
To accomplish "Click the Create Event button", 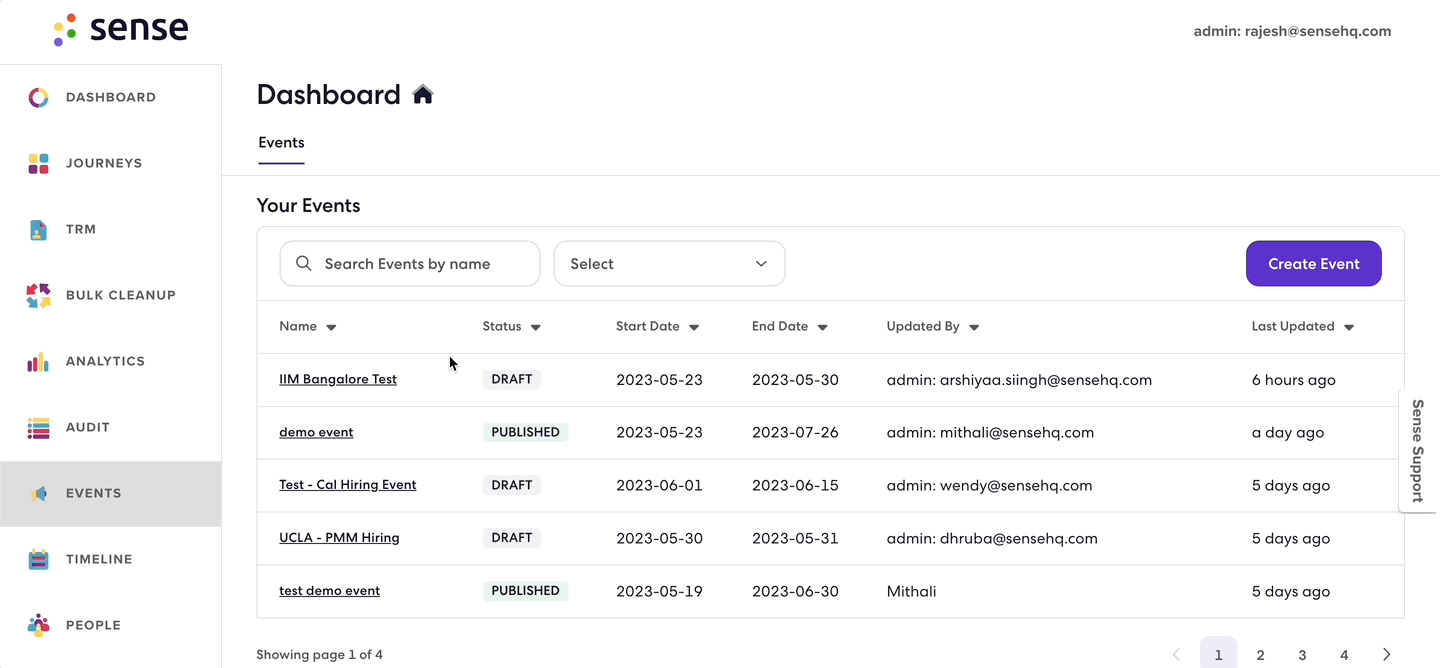I will (x=1313, y=263).
